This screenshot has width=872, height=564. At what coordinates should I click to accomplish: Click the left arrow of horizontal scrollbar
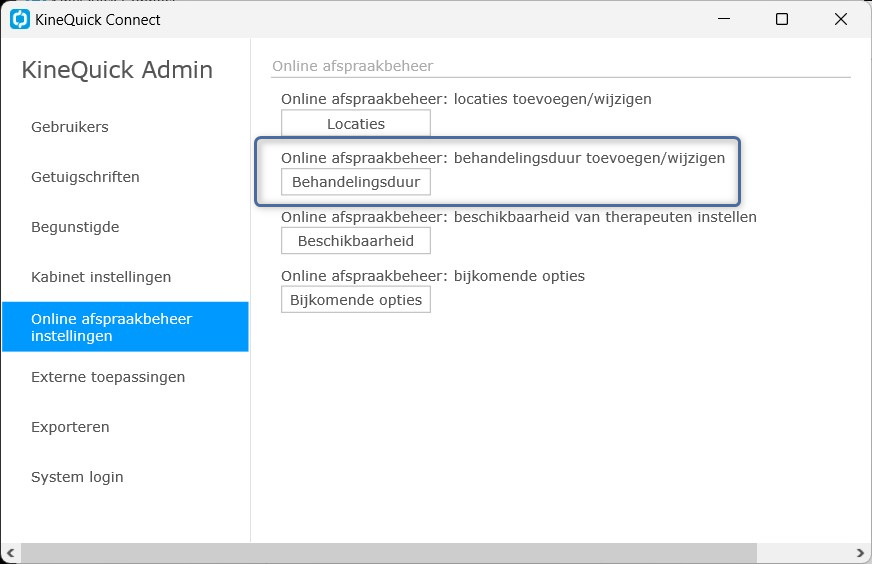pos(10,553)
